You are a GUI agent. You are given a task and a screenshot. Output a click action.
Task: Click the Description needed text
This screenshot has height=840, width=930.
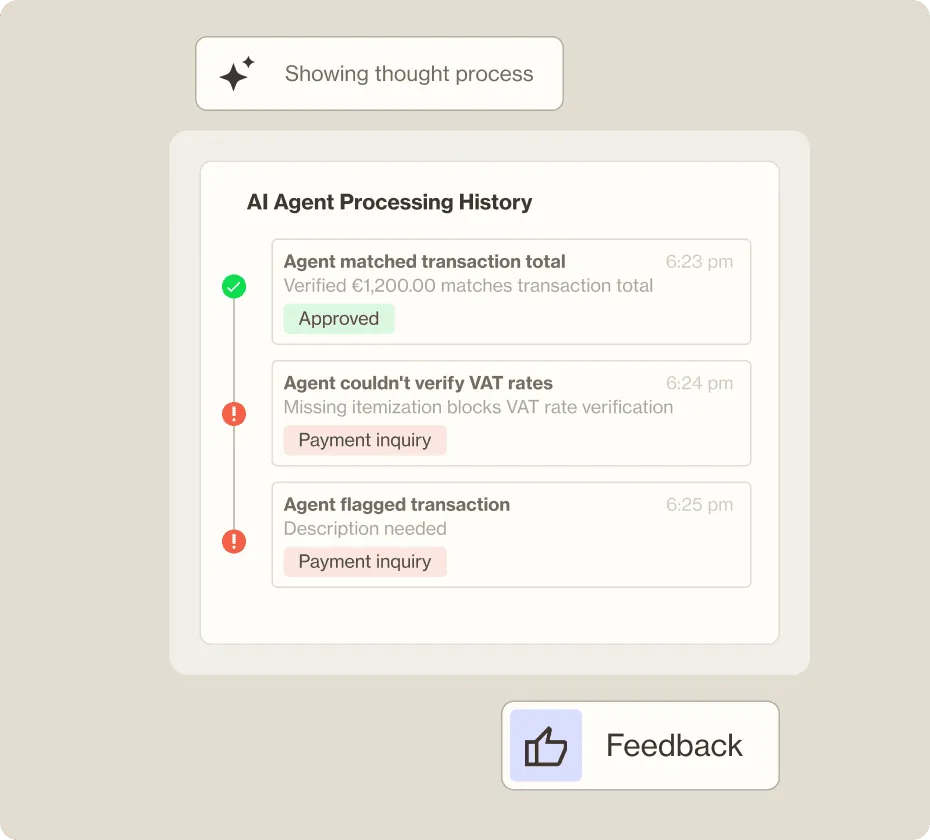coord(365,529)
